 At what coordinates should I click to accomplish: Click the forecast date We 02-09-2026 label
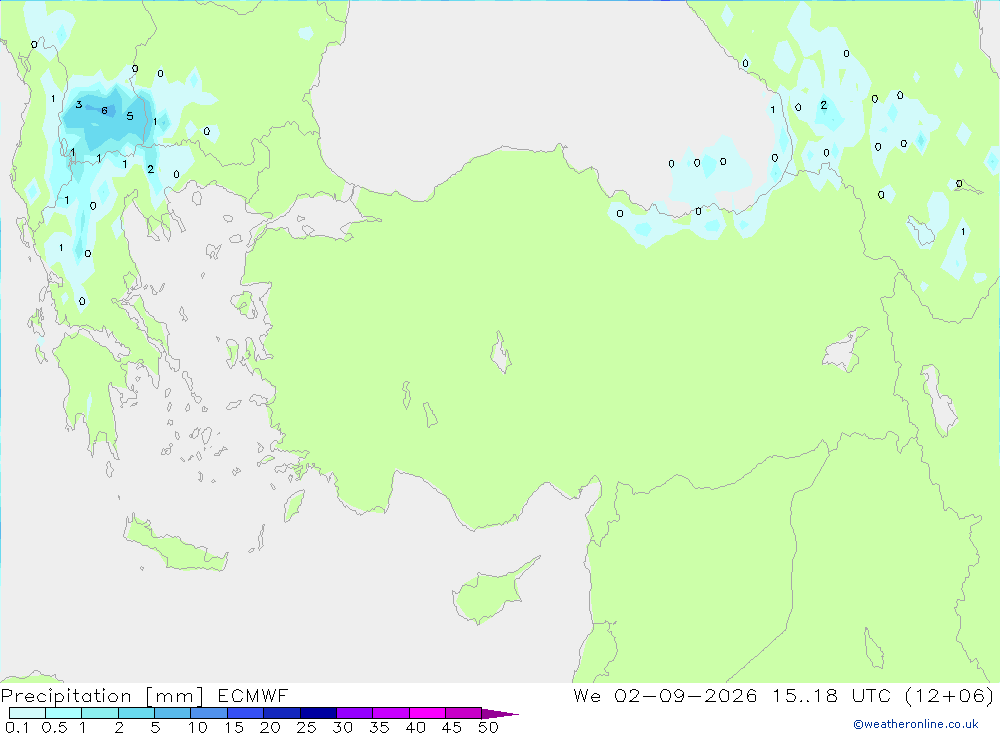coord(665,695)
